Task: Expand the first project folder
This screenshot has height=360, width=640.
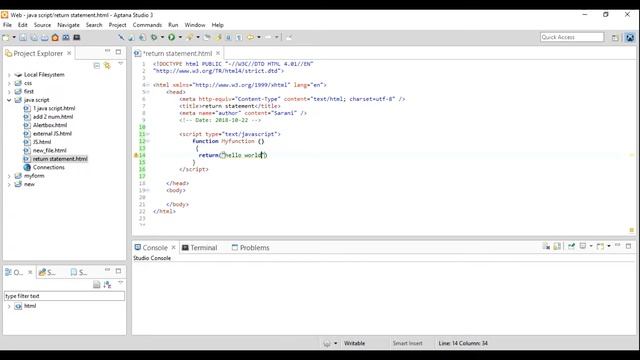Action: pyautogui.click(x=9, y=92)
